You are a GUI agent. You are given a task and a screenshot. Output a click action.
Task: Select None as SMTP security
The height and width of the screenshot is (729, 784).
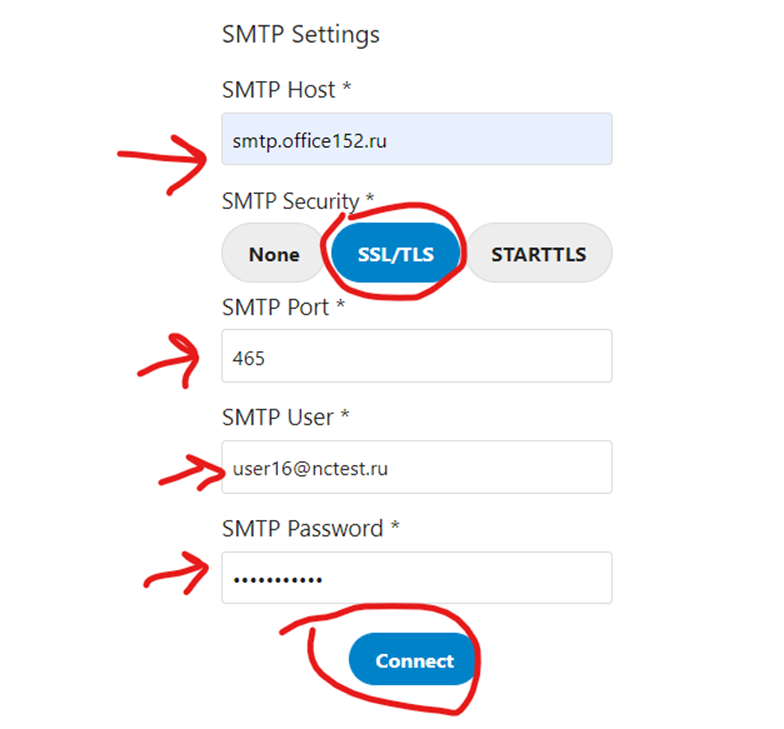[274, 254]
